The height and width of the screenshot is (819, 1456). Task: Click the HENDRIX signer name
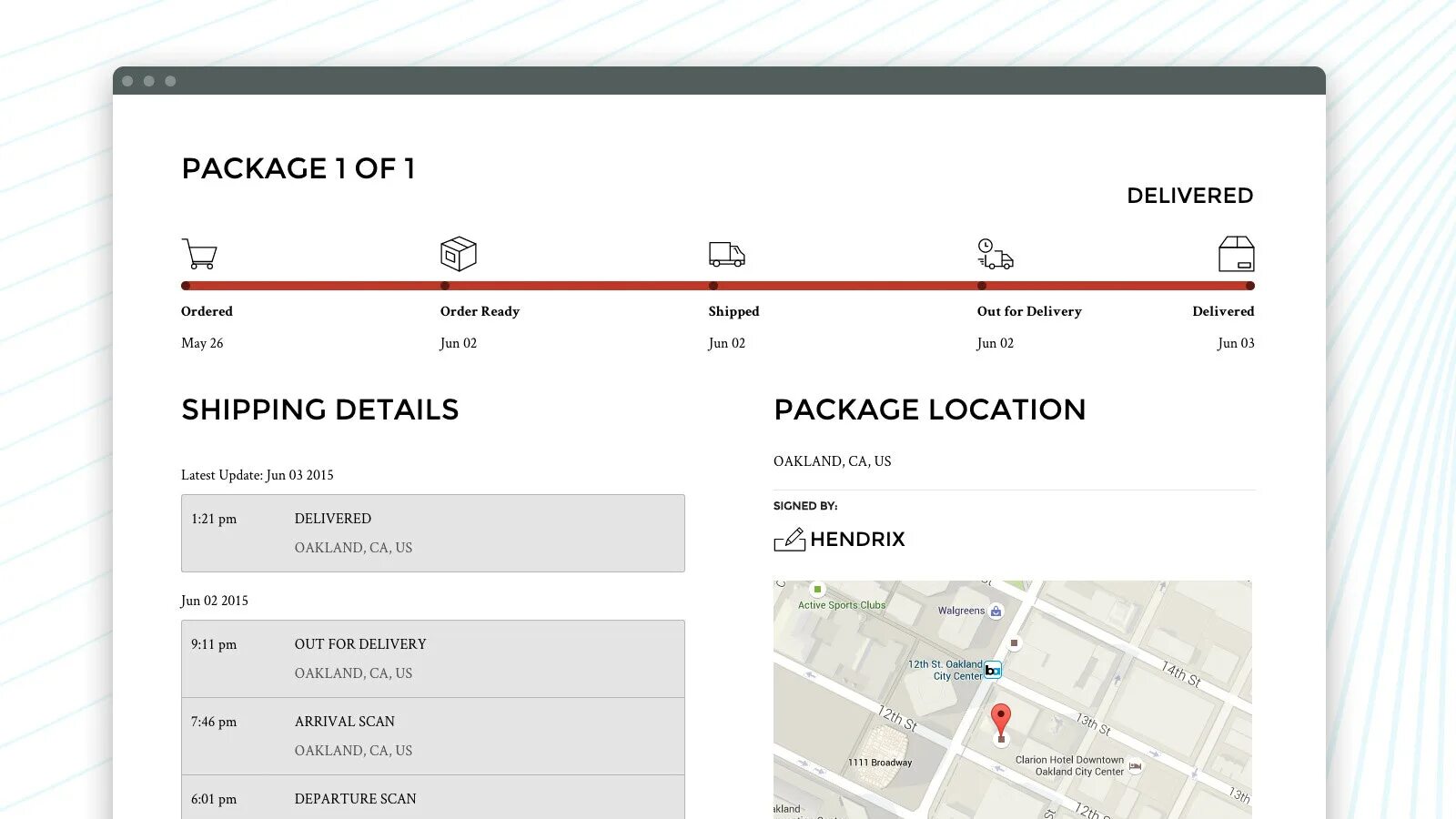[x=858, y=540]
